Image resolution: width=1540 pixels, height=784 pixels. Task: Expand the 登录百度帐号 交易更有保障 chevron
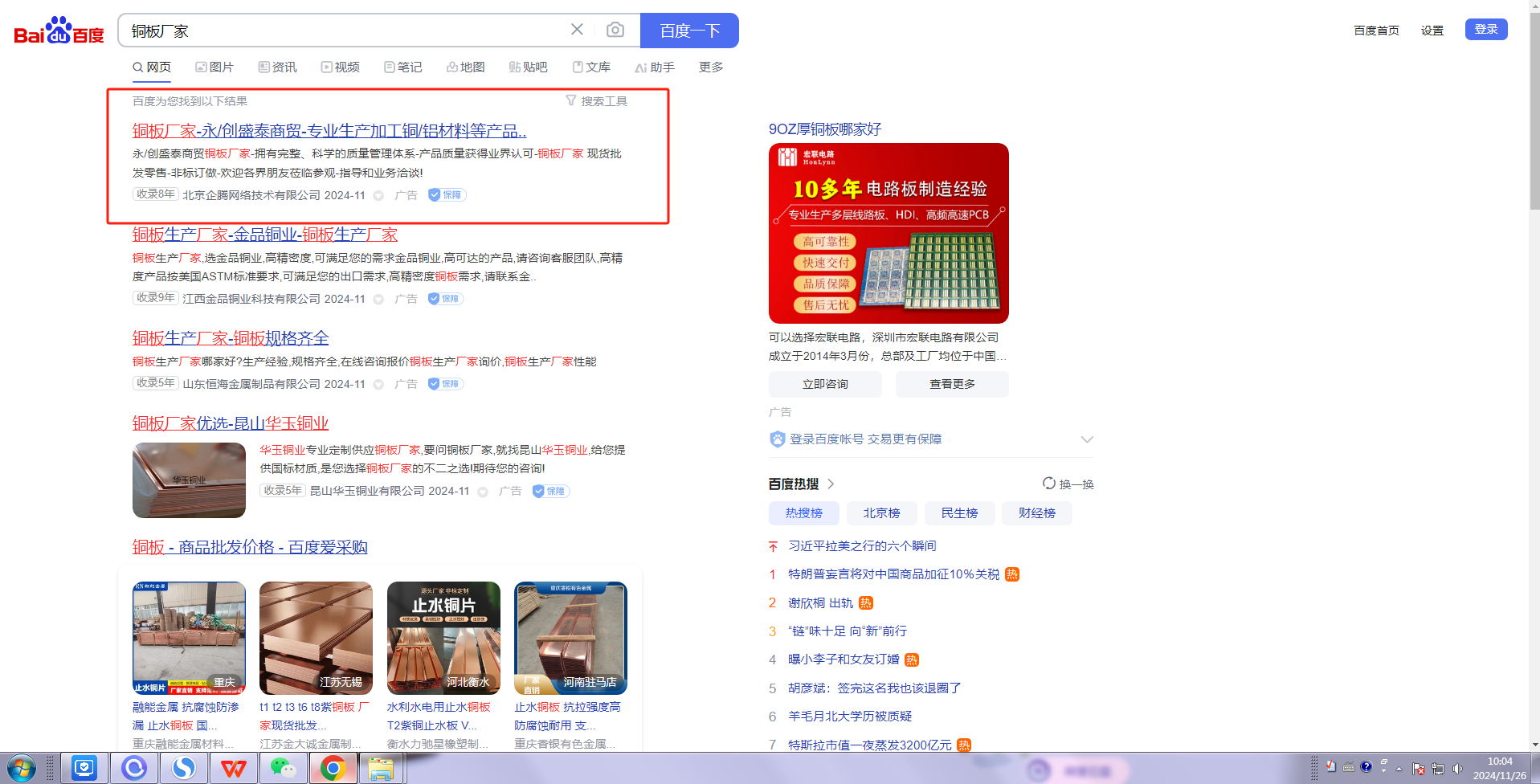coord(1087,439)
